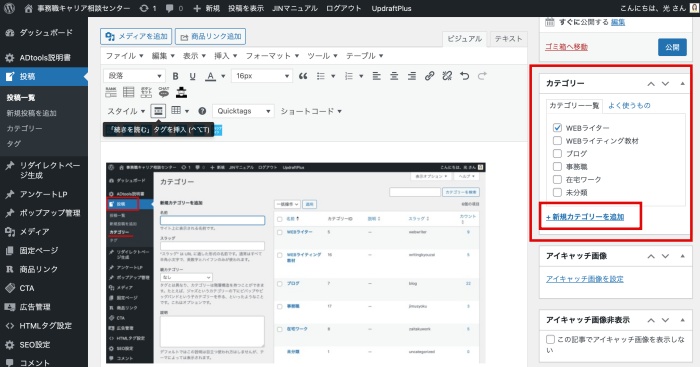Click the 公開 publish button
Viewport: 700px width, 367px height.
pyautogui.click(x=672, y=47)
